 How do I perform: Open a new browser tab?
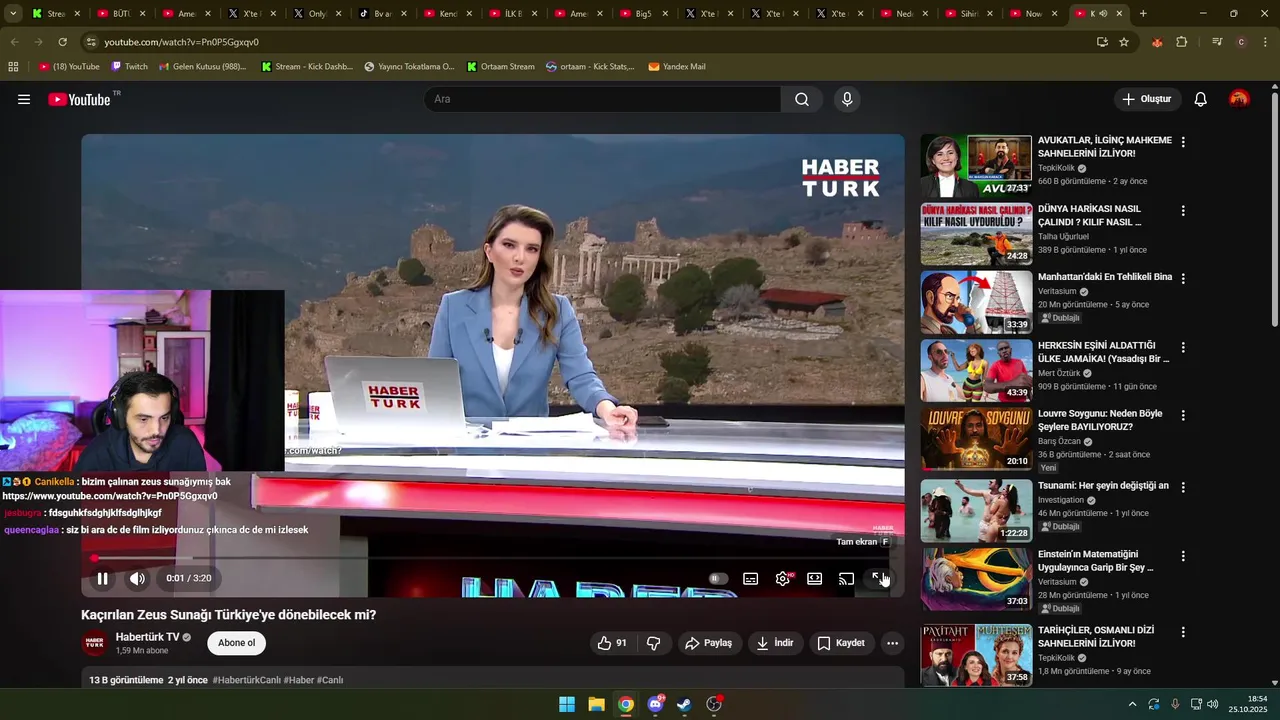[x=1143, y=14]
